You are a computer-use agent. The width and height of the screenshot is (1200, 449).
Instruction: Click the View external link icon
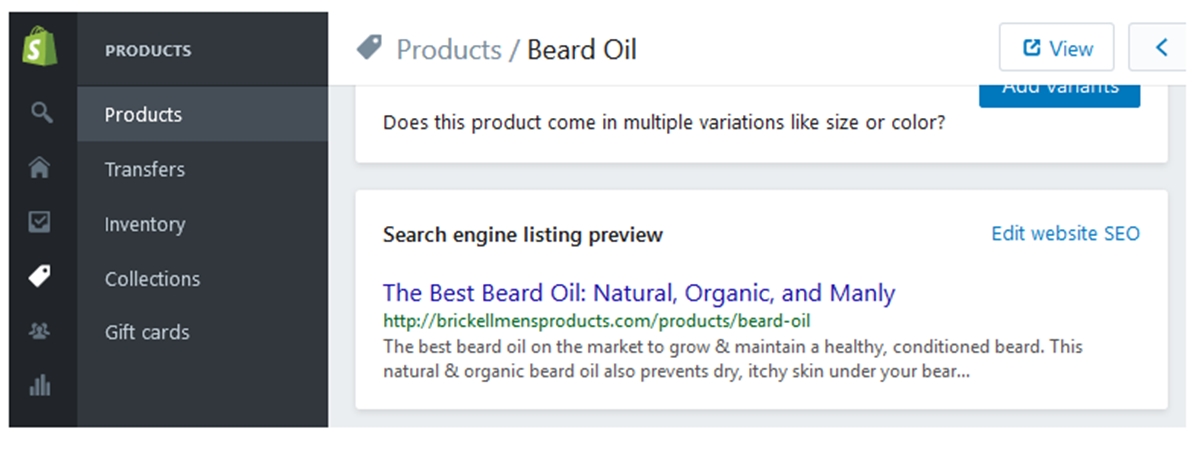(x=1032, y=48)
